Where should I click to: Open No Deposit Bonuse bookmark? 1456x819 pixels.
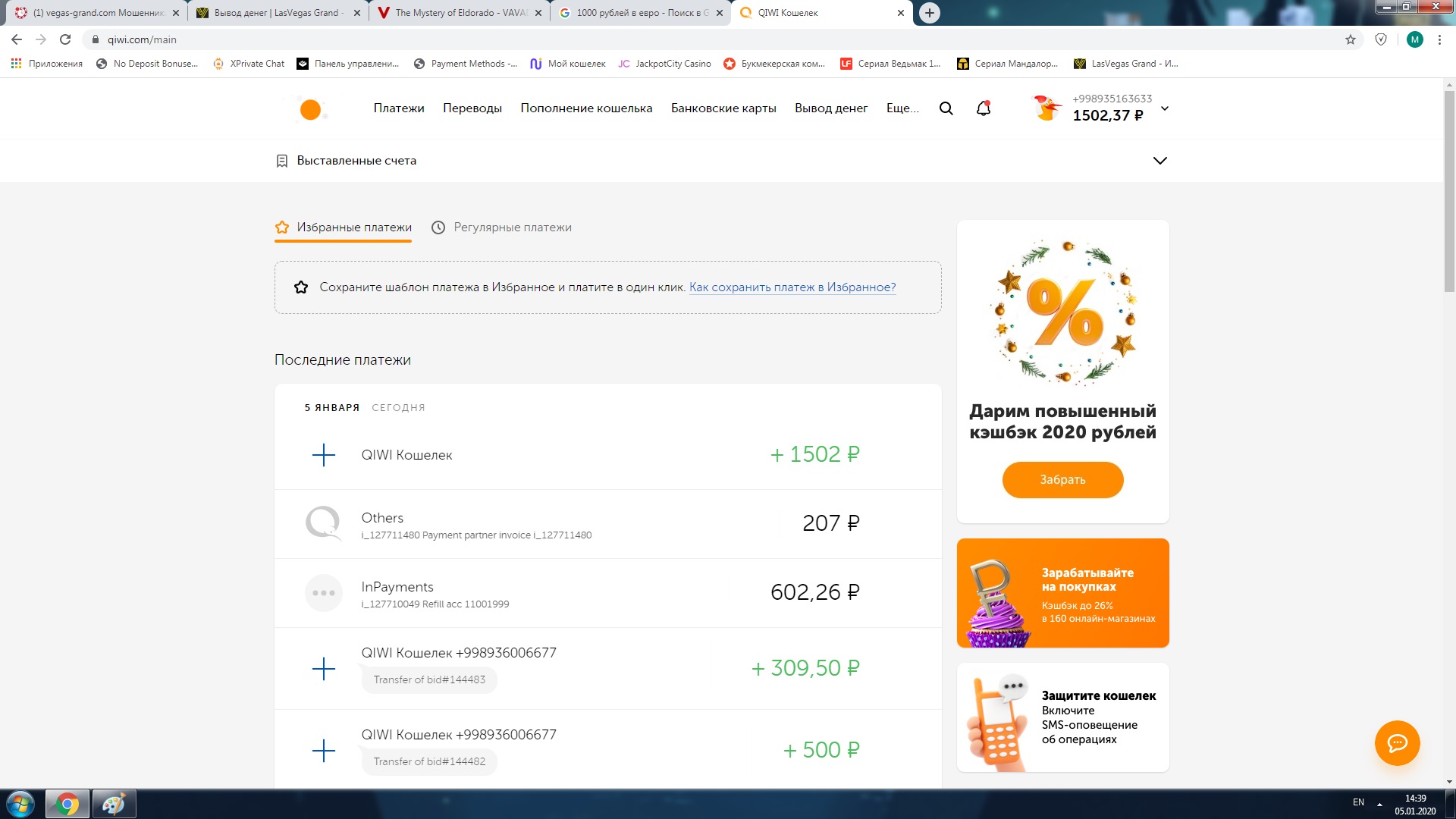[147, 64]
